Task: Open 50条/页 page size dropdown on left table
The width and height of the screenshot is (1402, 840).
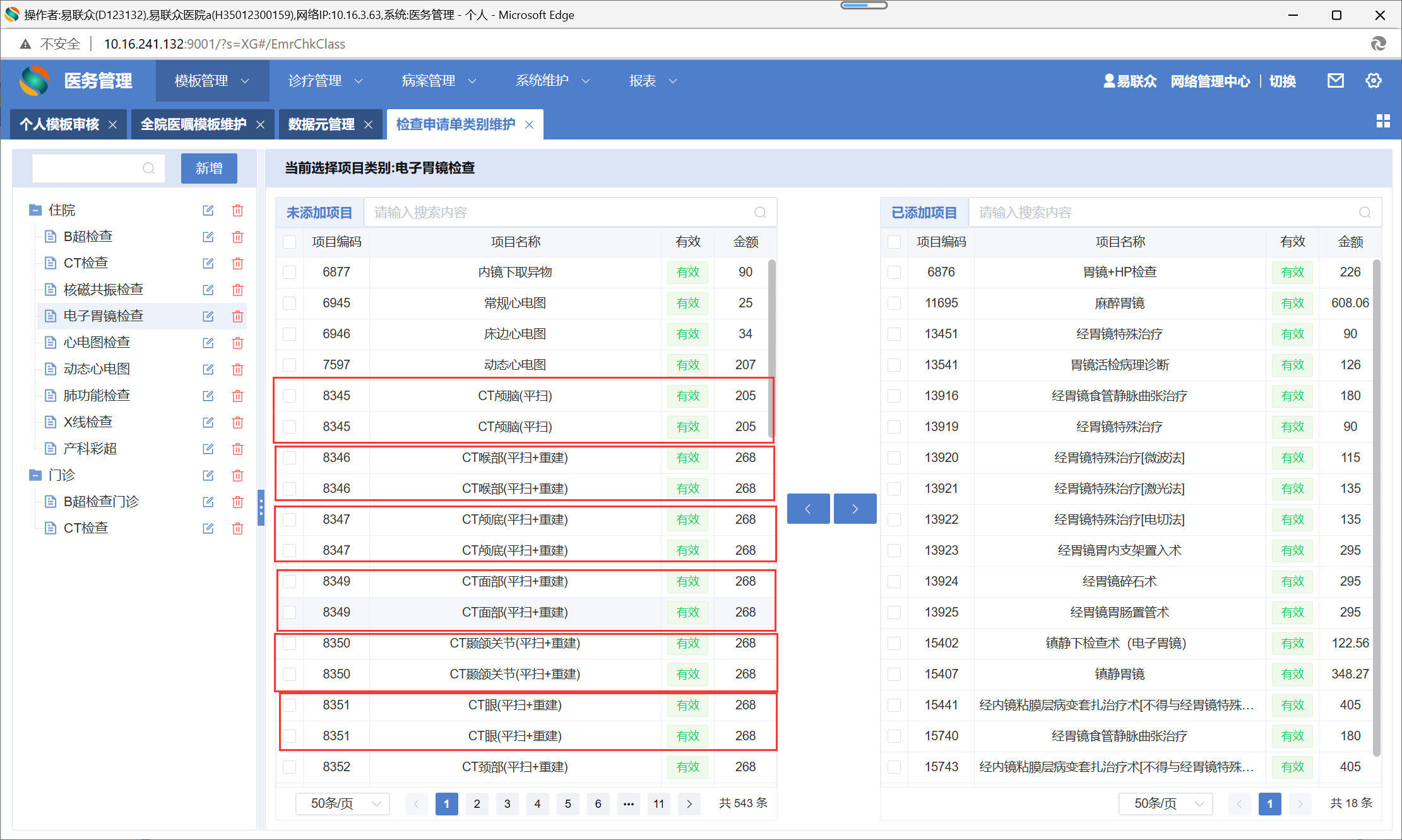Action: point(343,803)
